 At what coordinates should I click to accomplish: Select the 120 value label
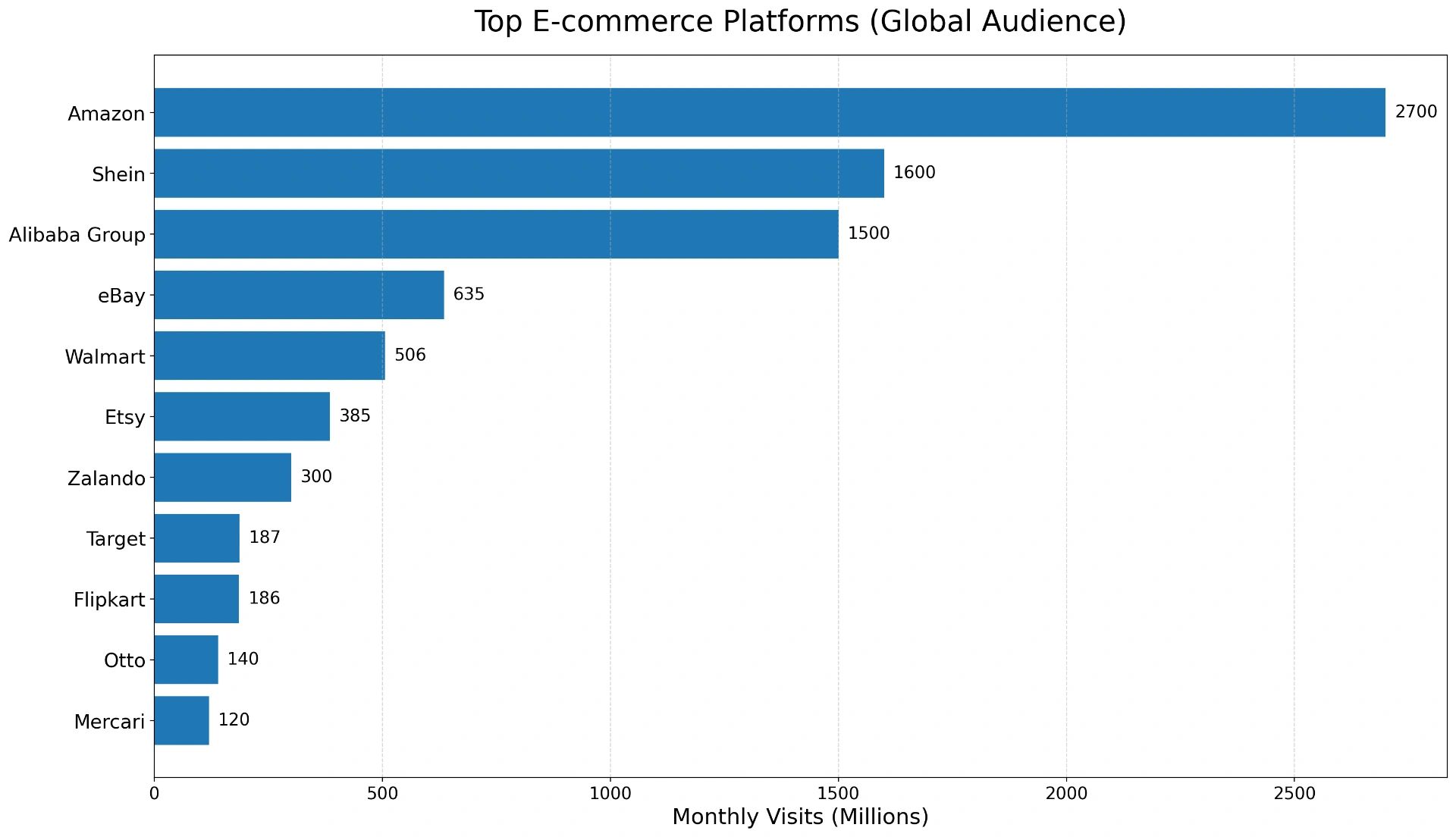pos(234,719)
